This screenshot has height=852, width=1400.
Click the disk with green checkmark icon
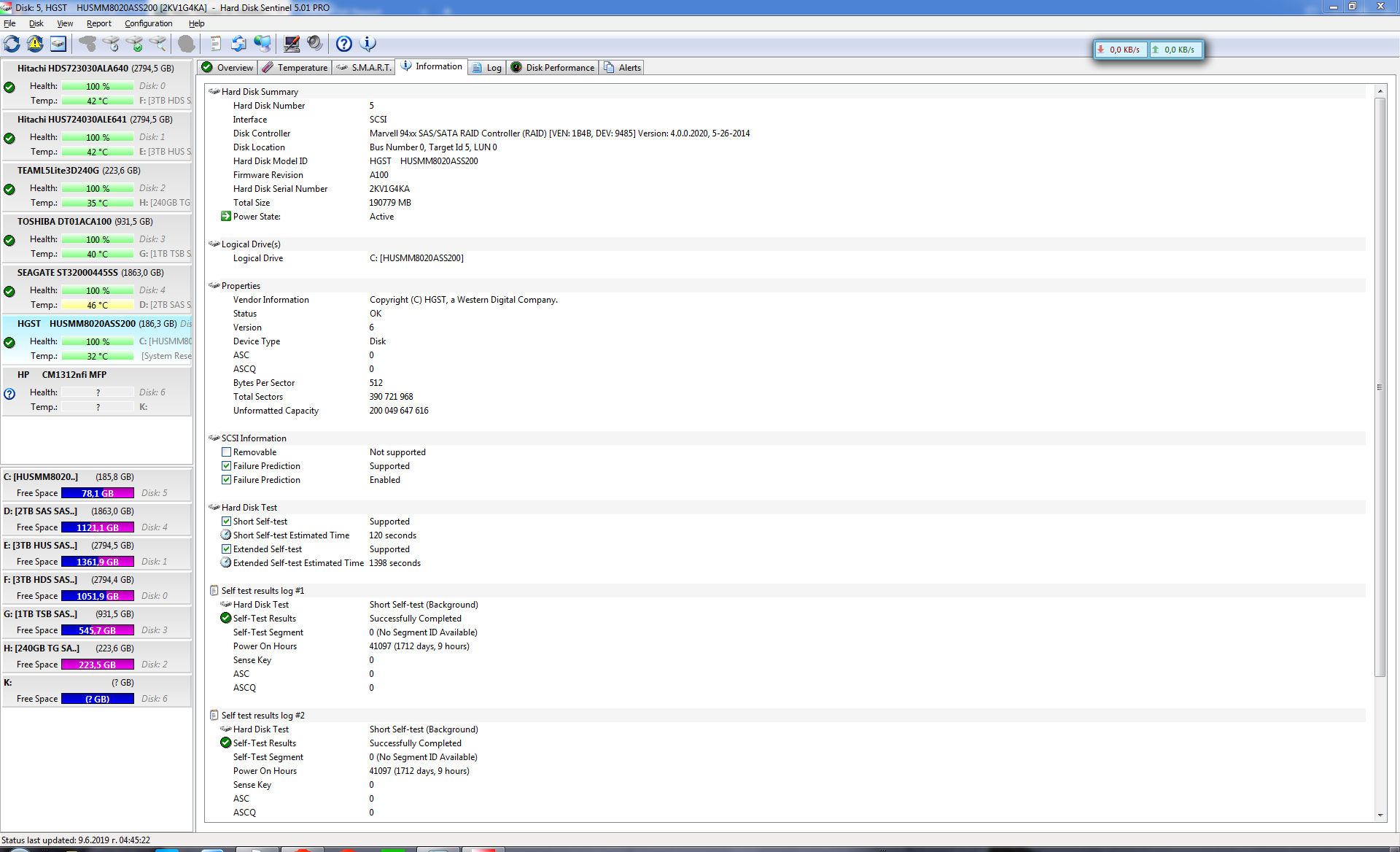[x=134, y=44]
